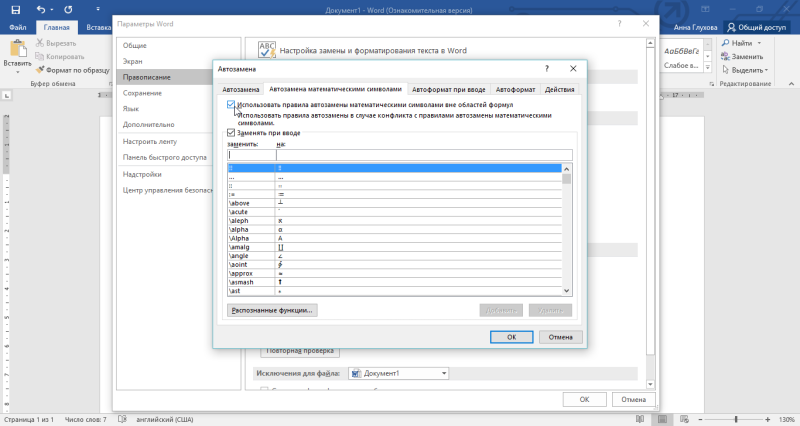Click help question mark in Параметры Word window
The height and width of the screenshot is (426, 800).
619,23
